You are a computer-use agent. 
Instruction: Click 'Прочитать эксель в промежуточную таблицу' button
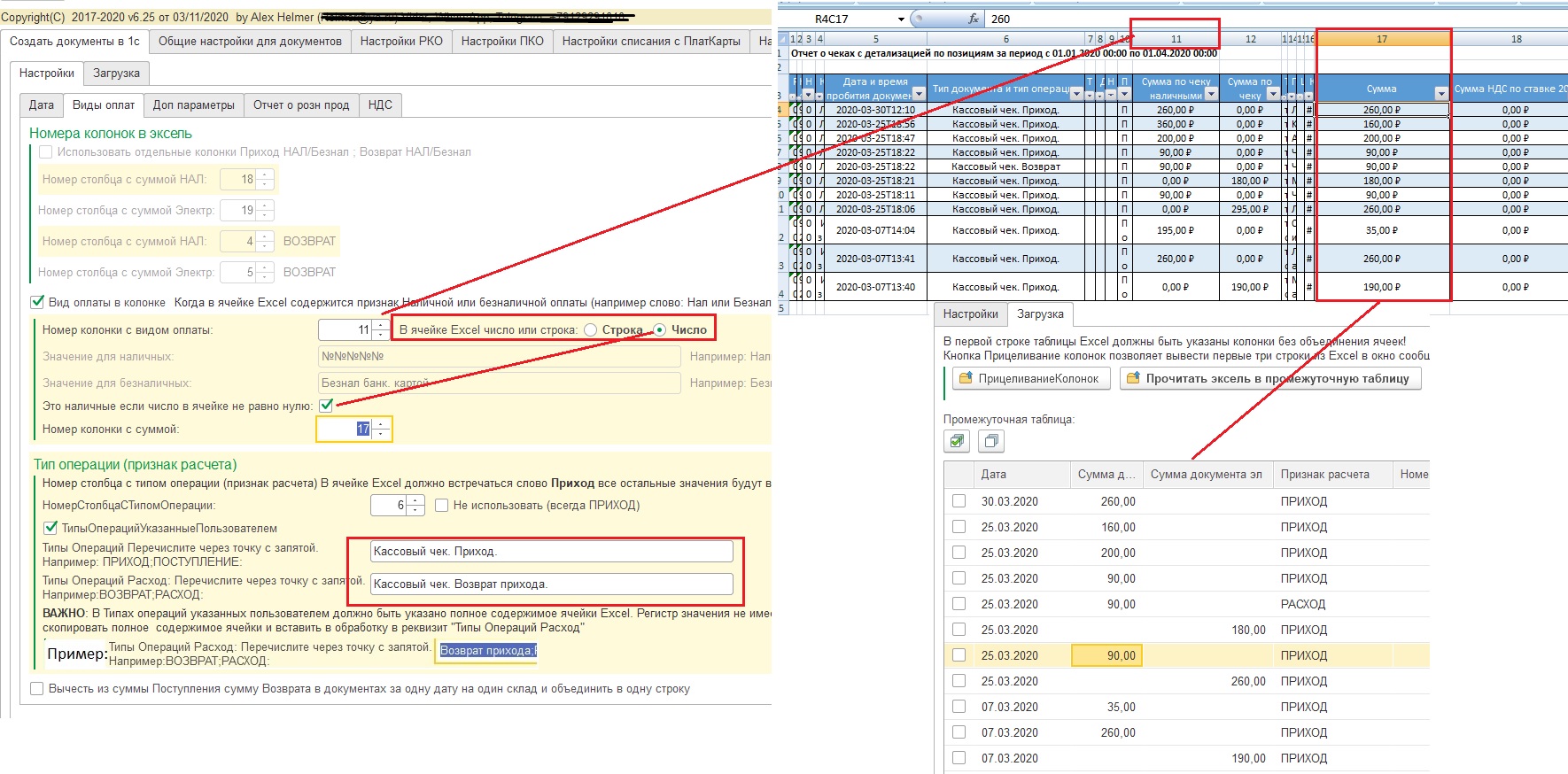click(1269, 378)
